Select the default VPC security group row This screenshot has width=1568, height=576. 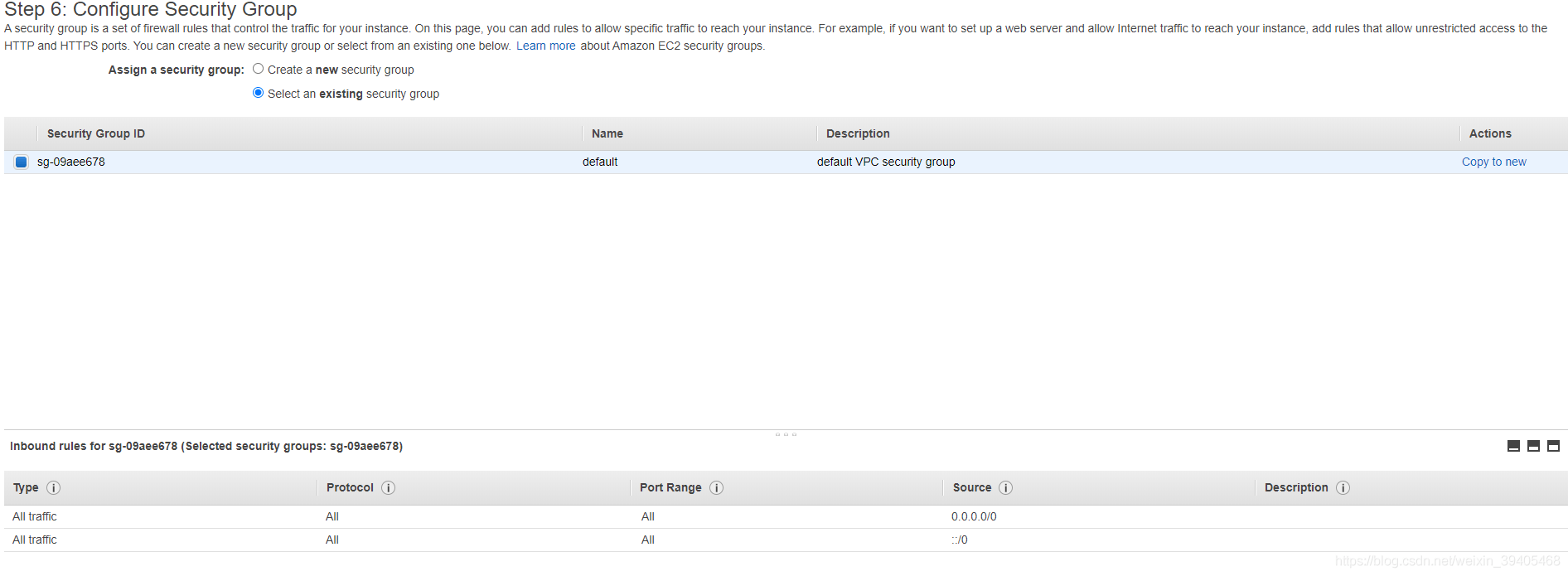(885, 162)
